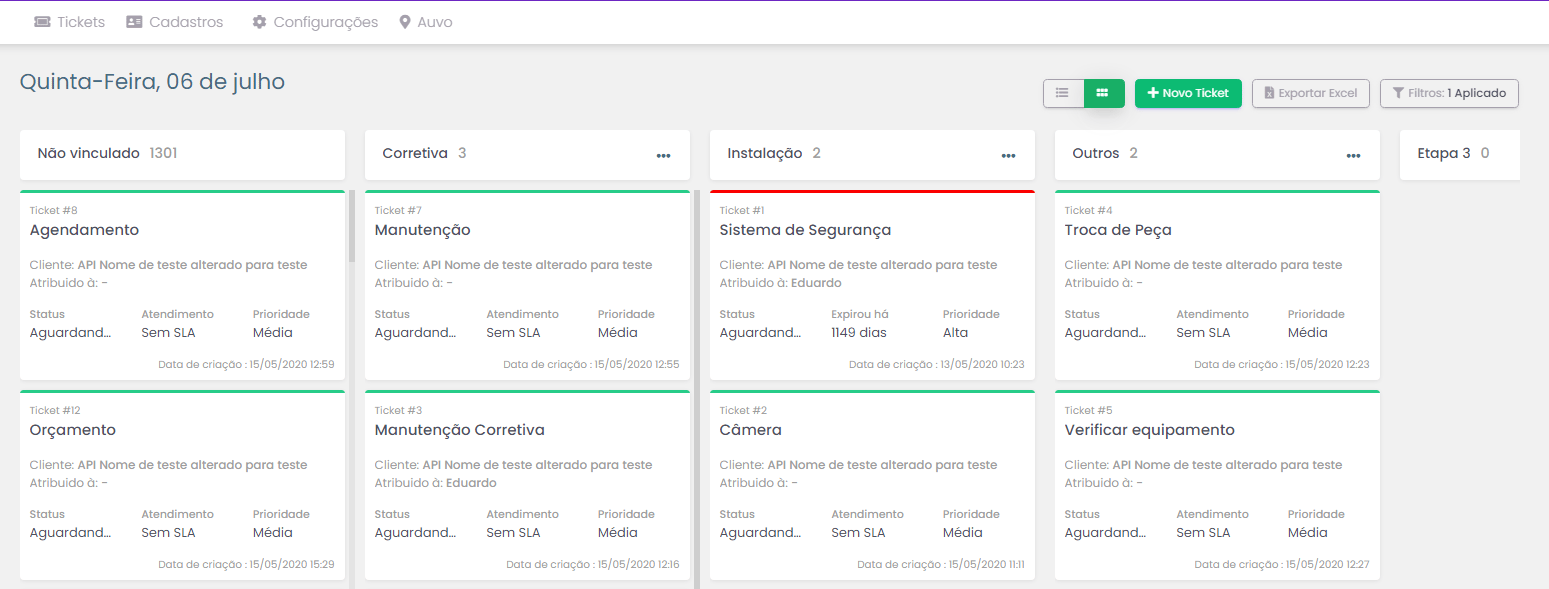Click the Não vinculado column scrollbar
1549x589 pixels.
[351, 228]
